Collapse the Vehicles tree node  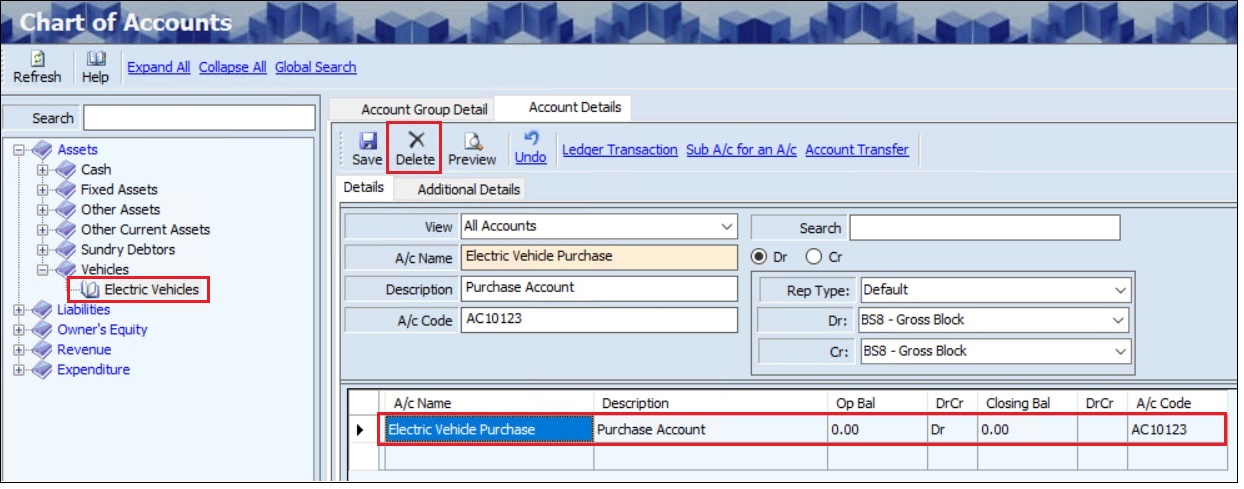pyautogui.click(x=43, y=270)
